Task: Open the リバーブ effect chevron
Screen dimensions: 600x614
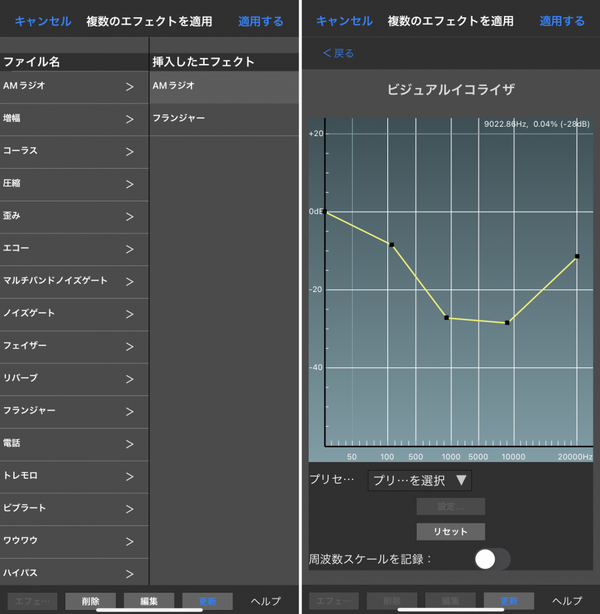Action: click(130, 379)
